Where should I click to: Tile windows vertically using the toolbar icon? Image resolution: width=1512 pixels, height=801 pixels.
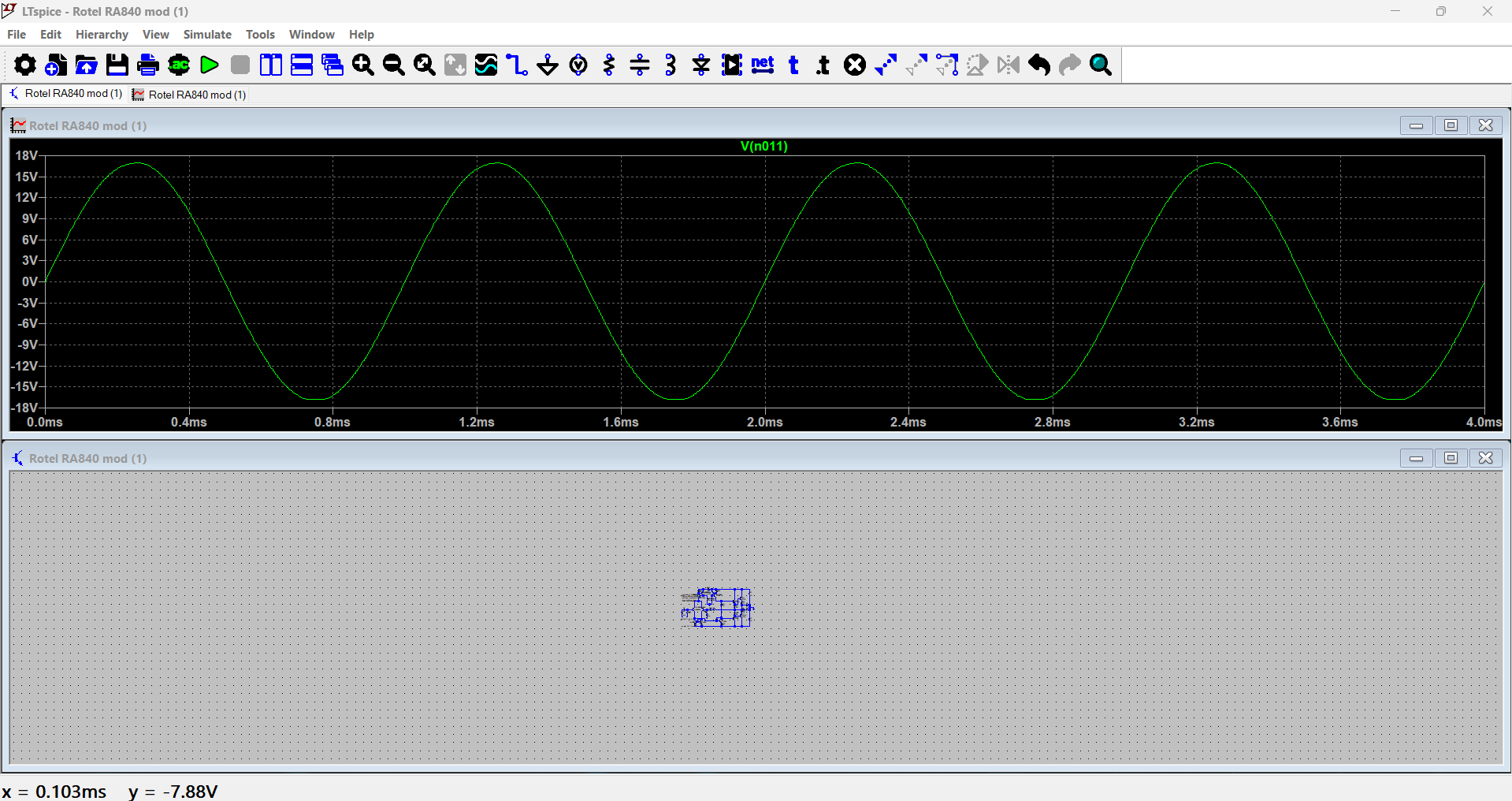[x=271, y=65]
